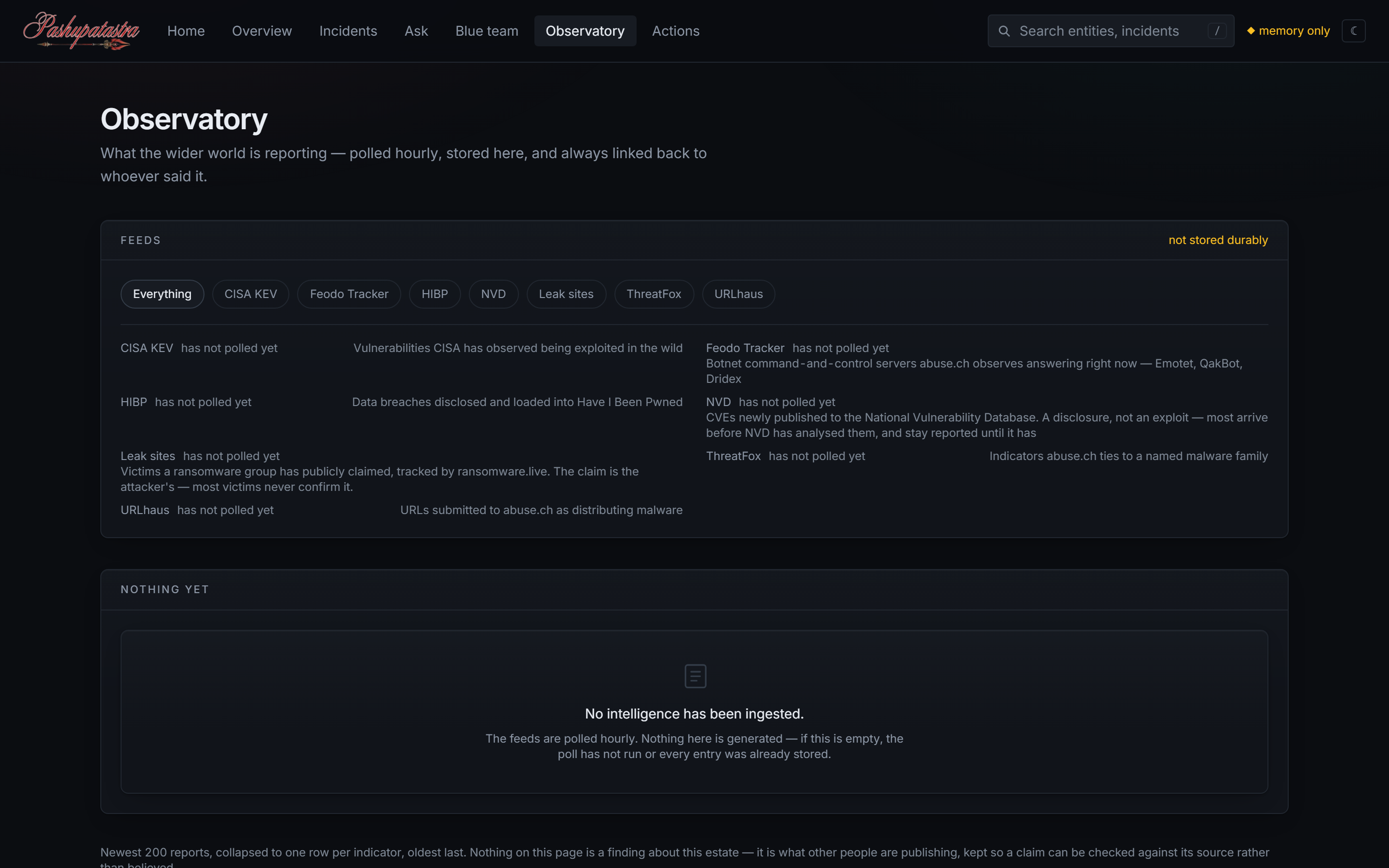Screen dimensions: 1389x868
Task: Open the Incidents page
Action: (348, 31)
